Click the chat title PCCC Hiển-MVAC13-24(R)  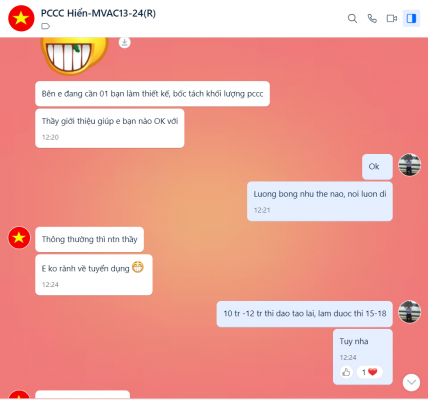[x=98, y=13]
